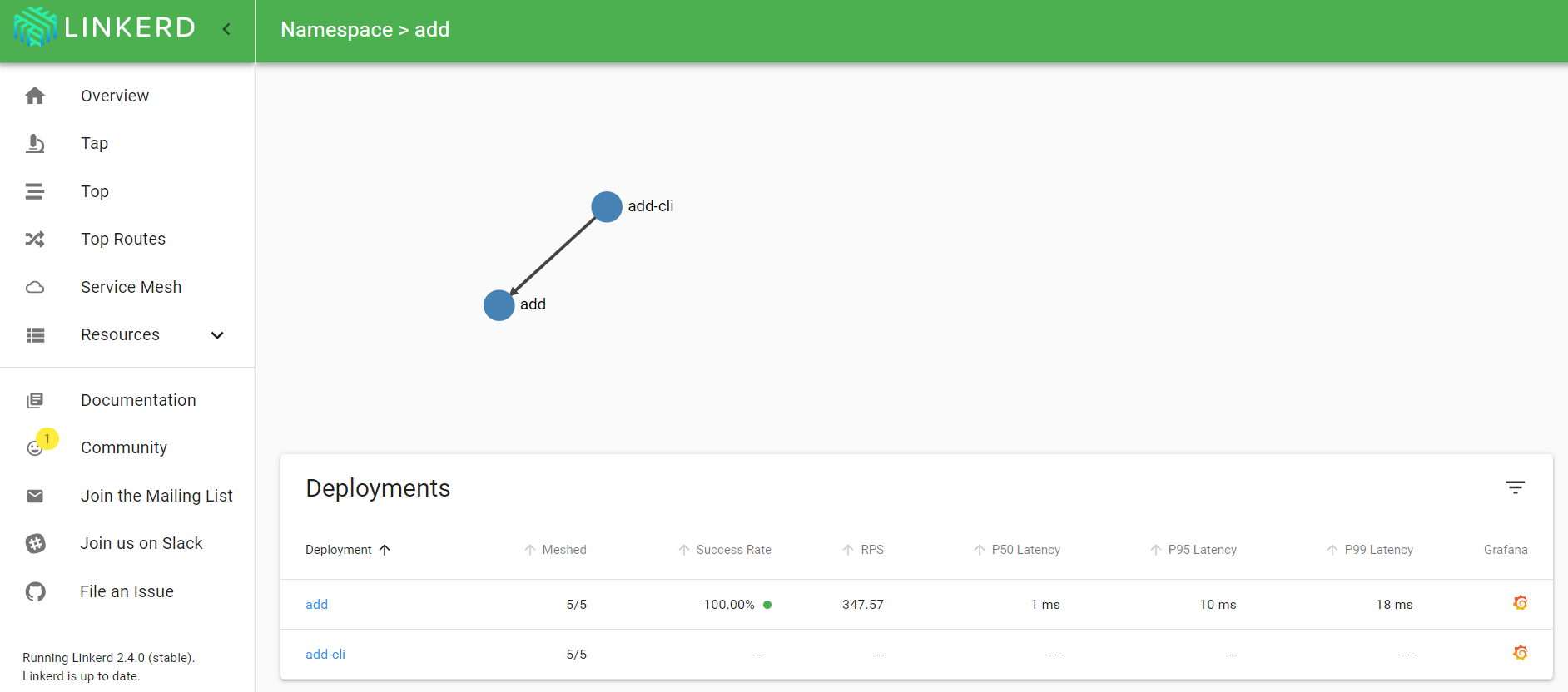Expand the Resources dropdown arrow
Image resolution: width=1568 pixels, height=692 pixels.
coord(217,335)
